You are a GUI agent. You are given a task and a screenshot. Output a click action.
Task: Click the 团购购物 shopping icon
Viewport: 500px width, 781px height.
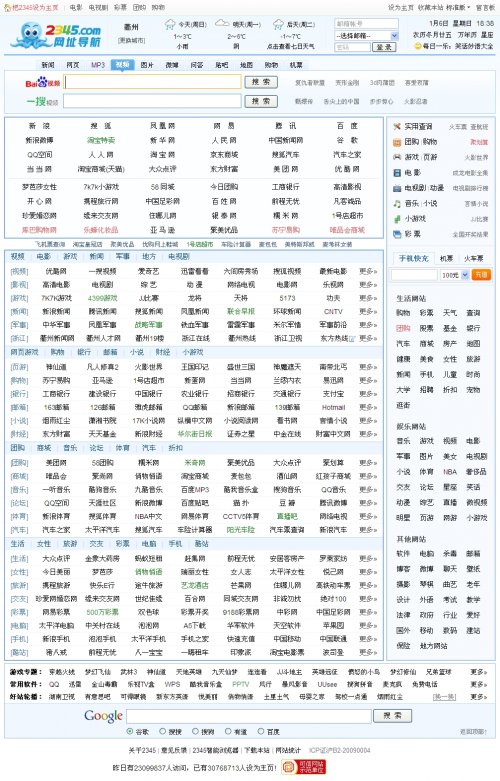(397, 142)
